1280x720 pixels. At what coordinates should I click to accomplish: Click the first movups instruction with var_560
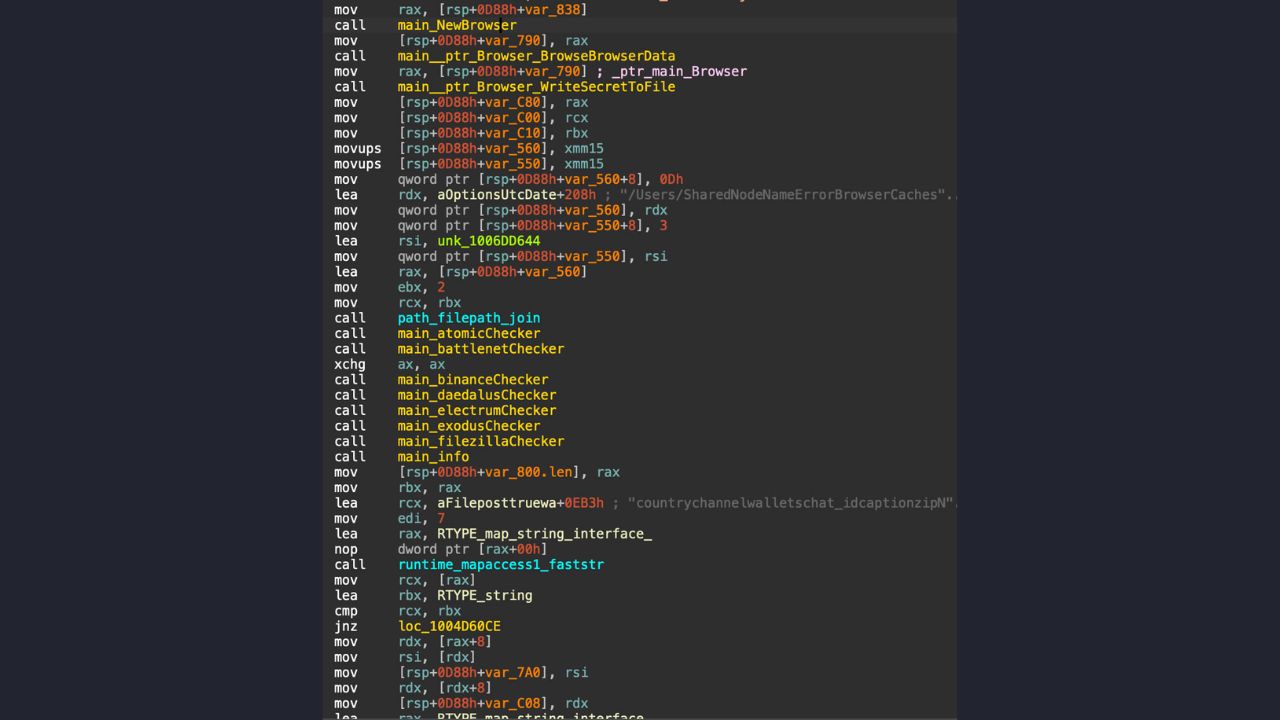click(x=469, y=149)
